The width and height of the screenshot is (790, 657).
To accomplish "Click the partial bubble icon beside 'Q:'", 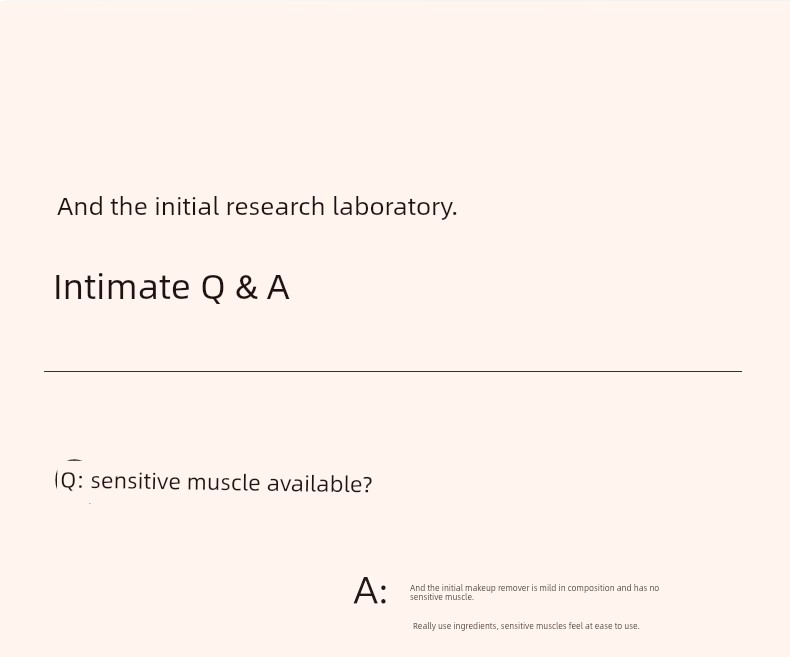I will (x=73, y=464).
